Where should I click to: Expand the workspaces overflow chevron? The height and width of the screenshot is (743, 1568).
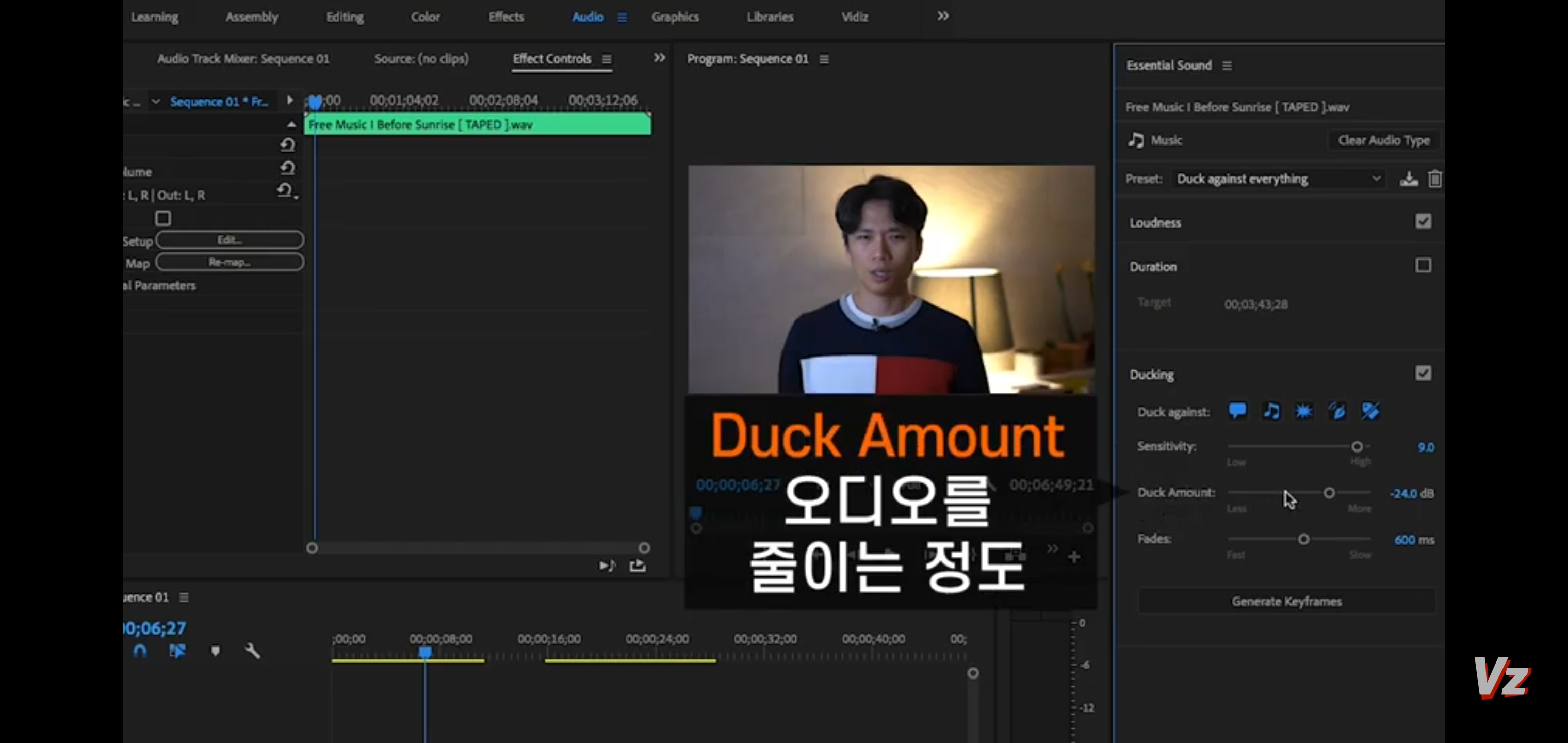click(943, 17)
